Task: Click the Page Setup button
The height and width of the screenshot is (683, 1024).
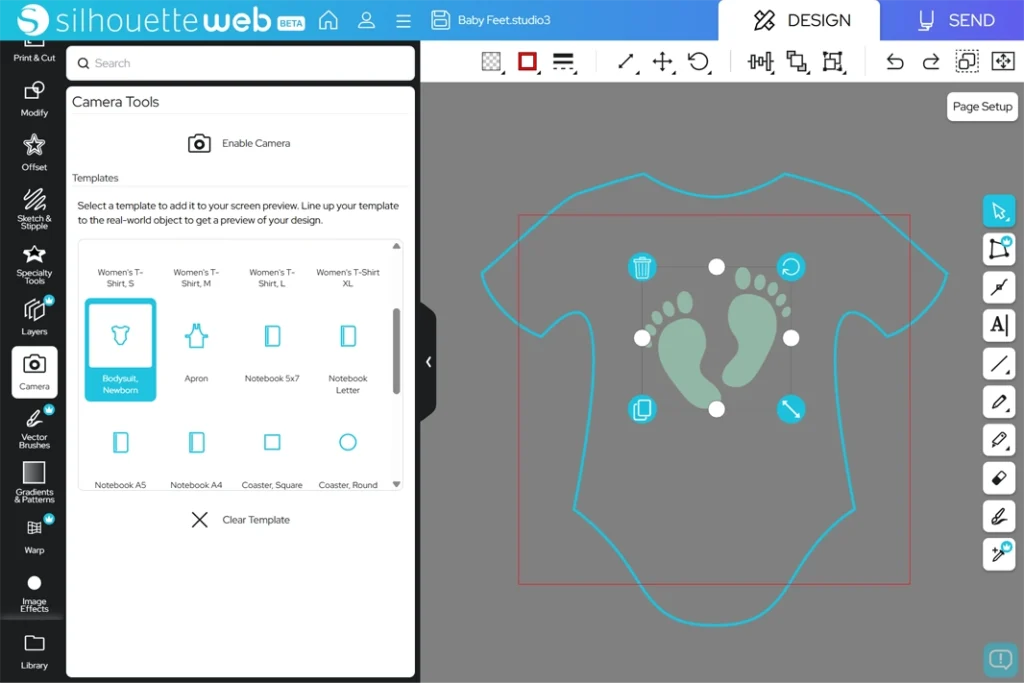Action: pyautogui.click(x=982, y=106)
